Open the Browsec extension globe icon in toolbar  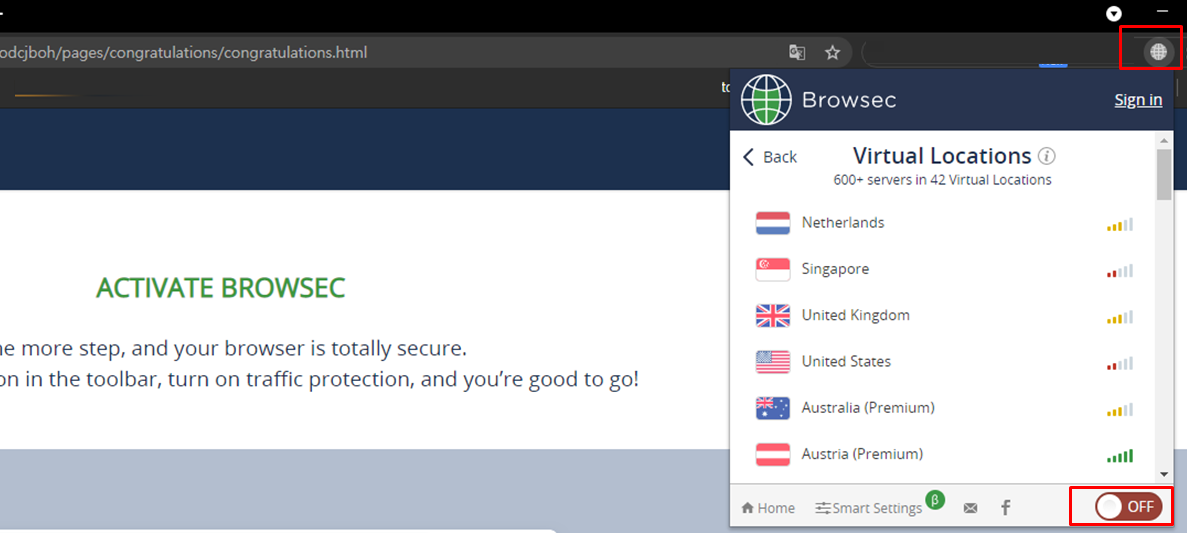pos(1157,51)
